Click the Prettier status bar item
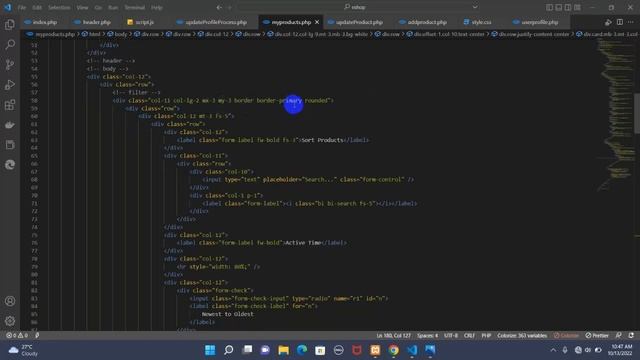 [x=597, y=336]
